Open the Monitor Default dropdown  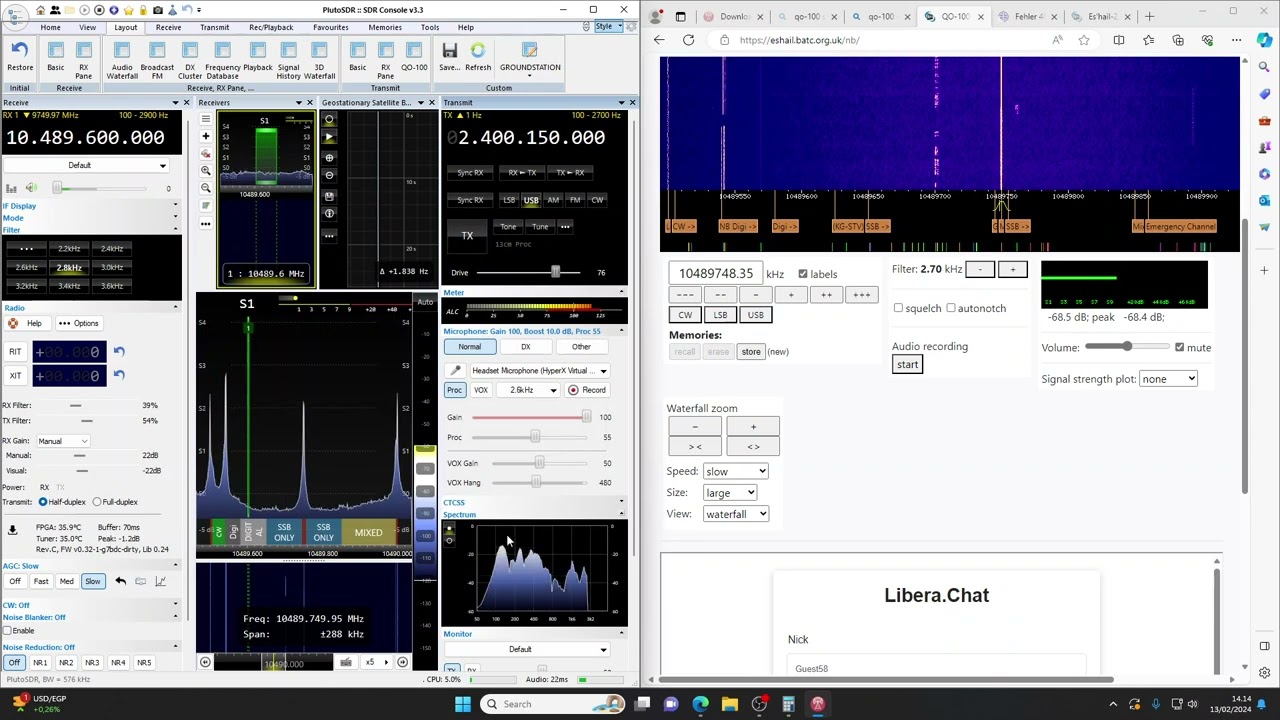pyautogui.click(x=527, y=650)
